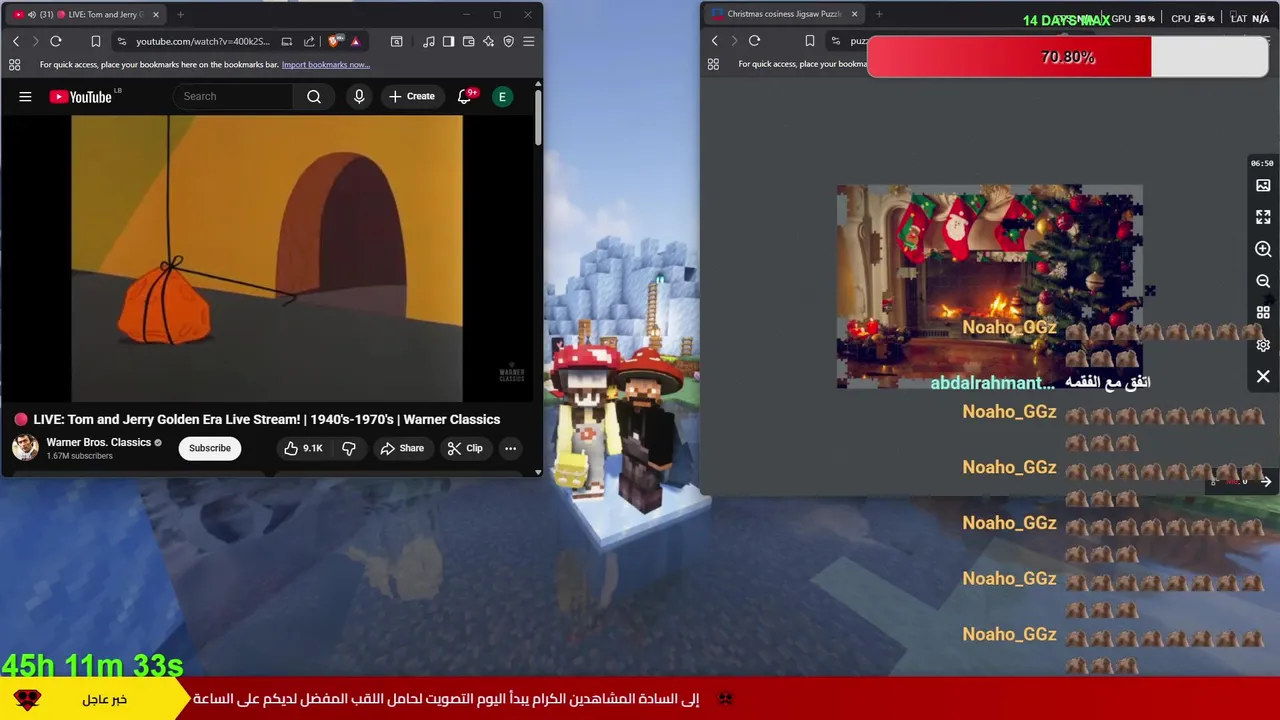The width and height of the screenshot is (1280, 720).
Task: Open YouTube guide hamburger menu
Action: pos(25,96)
